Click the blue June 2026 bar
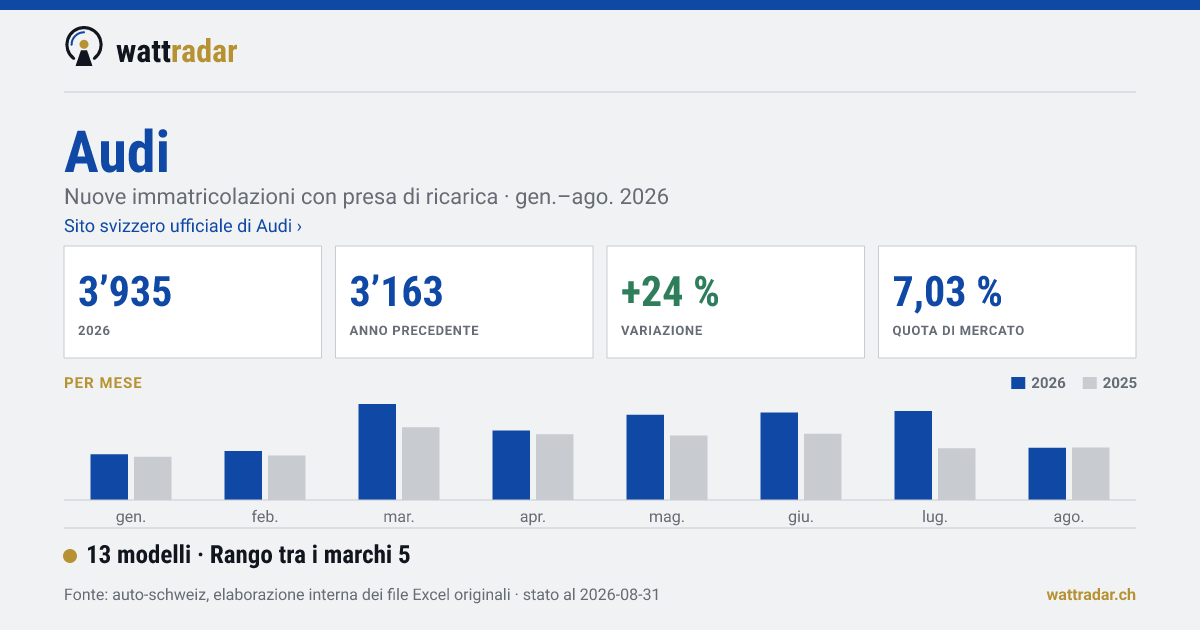The height and width of the screenshot is (630, 1200). coord(779,456)
